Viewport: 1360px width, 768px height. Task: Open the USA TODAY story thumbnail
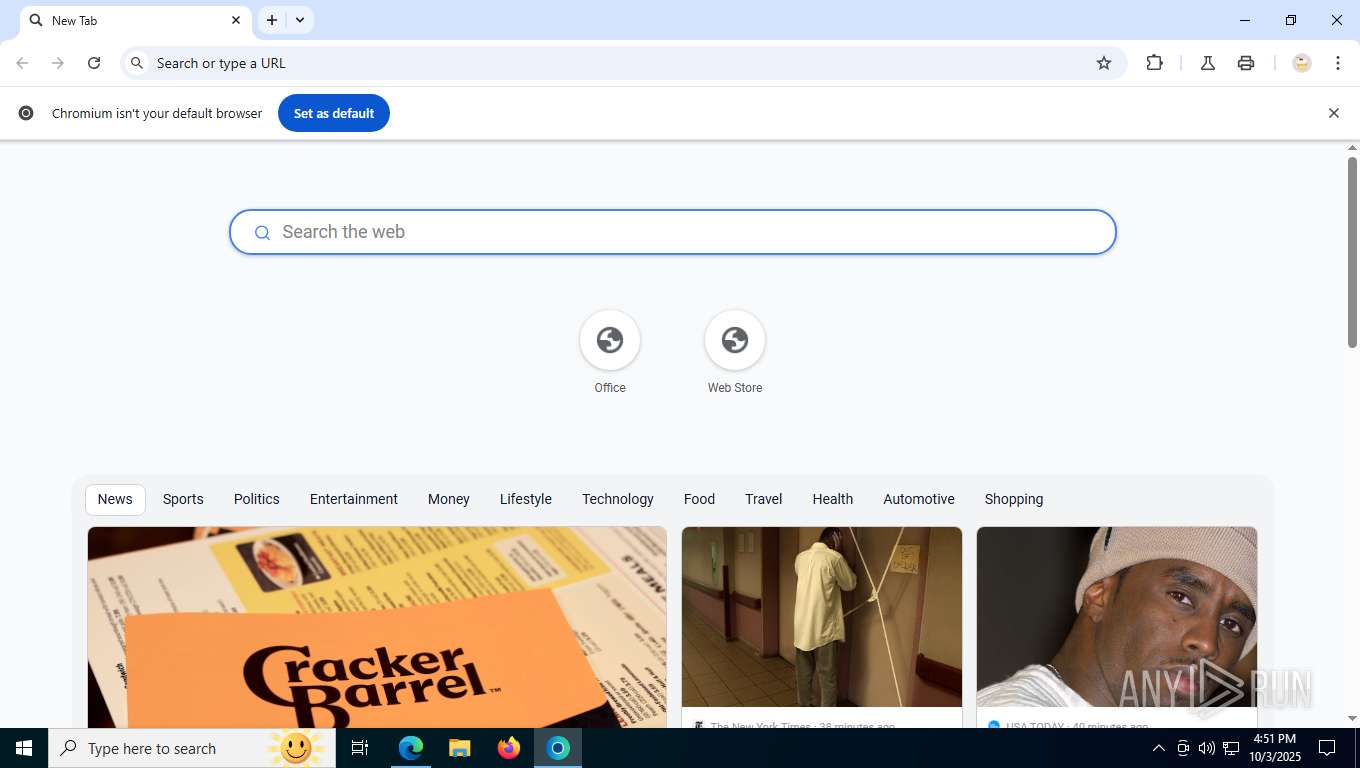1117,617
